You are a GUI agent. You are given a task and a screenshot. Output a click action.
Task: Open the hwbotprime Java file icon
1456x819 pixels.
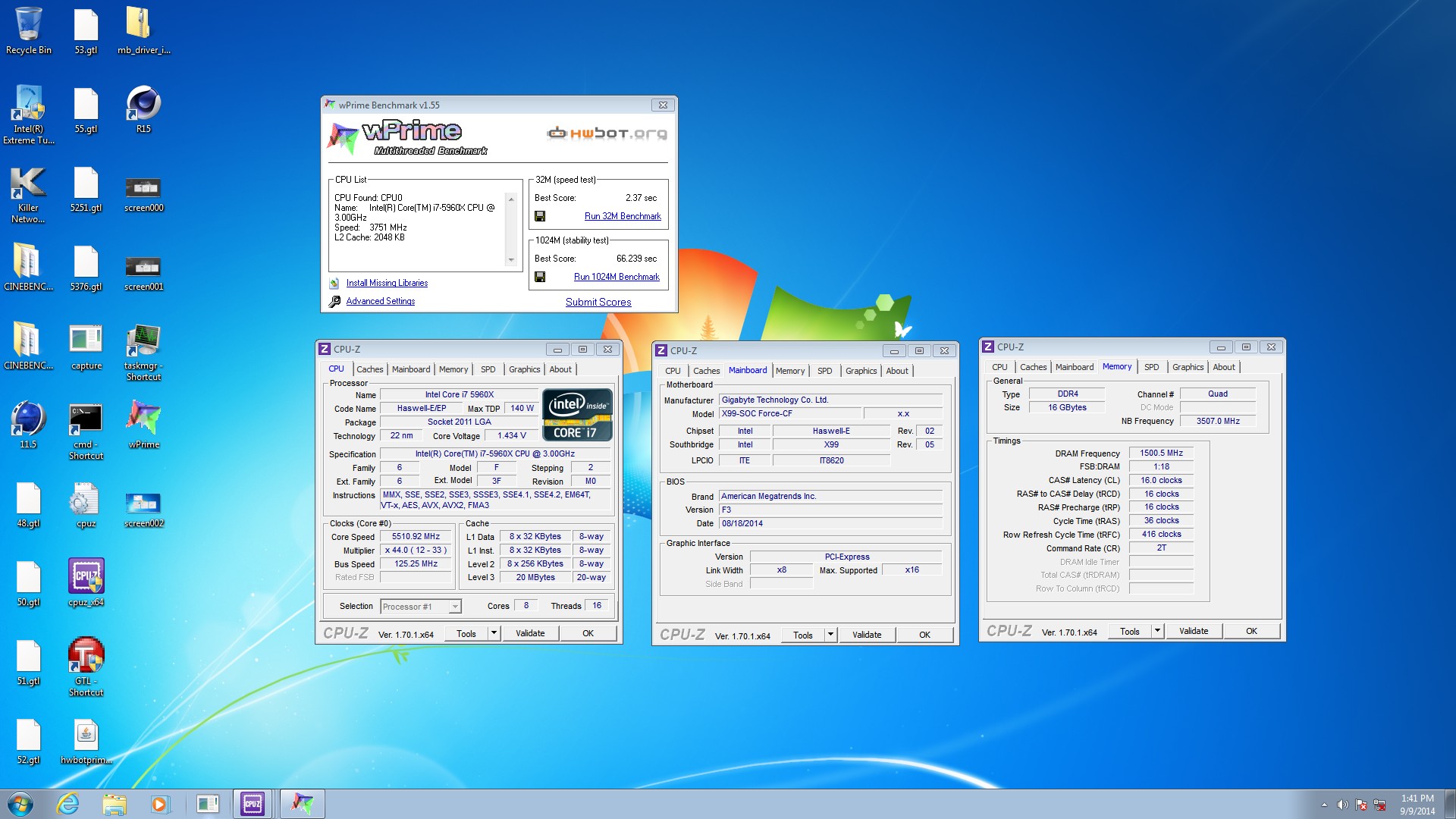[86, 741]
